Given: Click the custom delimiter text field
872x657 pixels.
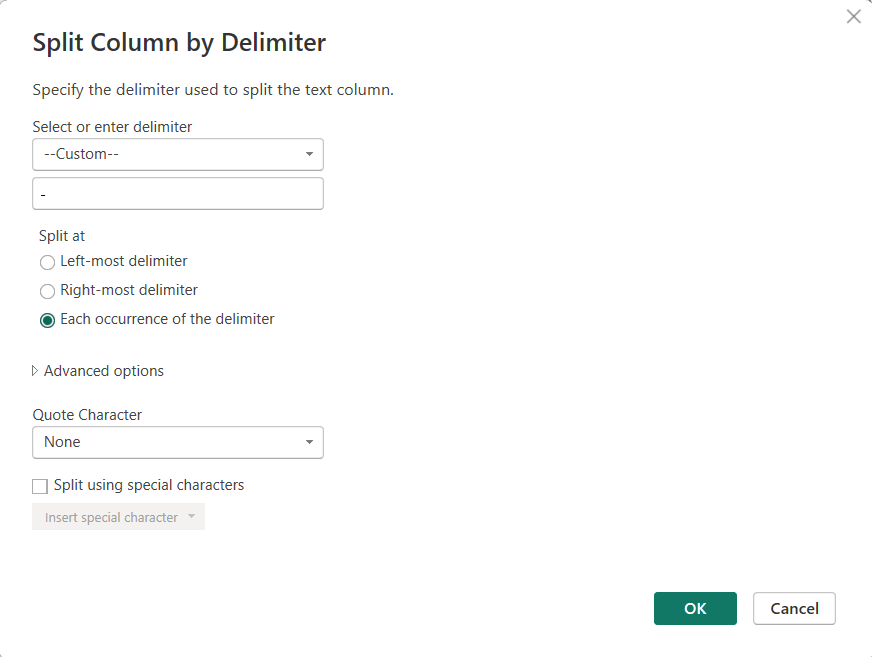Looking at the screenshot, I should click(178, 194).
